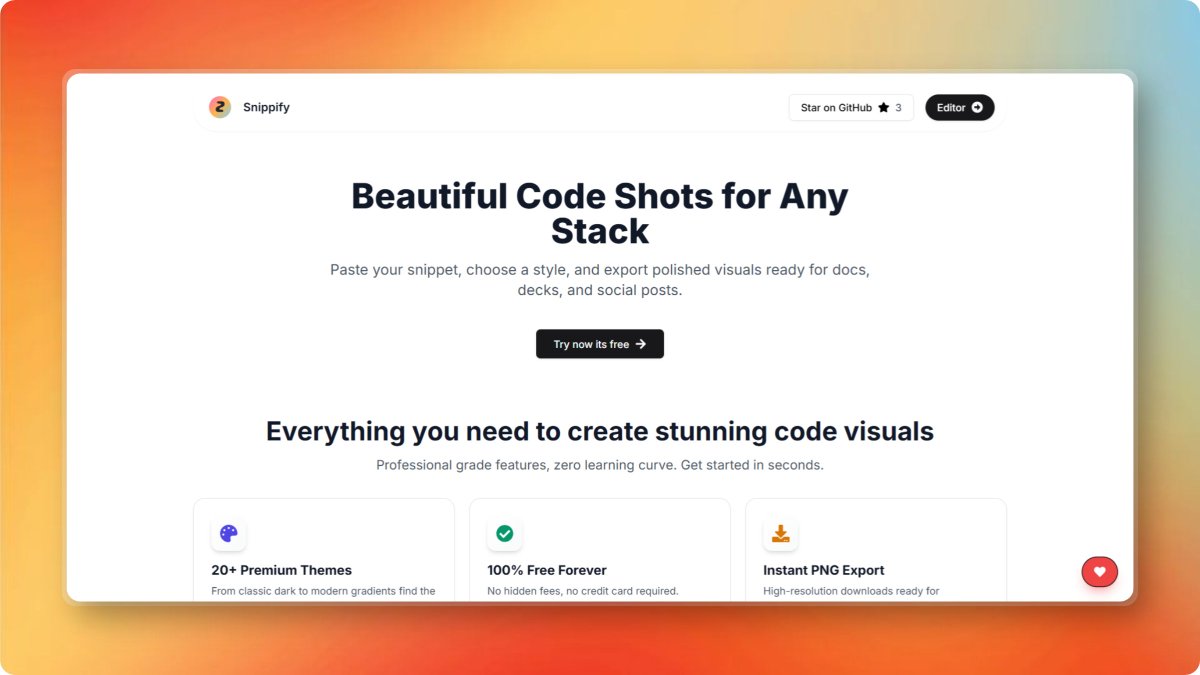This screenshot has width=1200, height=675.
Task: Click the No hidden fees description text
Action: (x=583, y=591)
